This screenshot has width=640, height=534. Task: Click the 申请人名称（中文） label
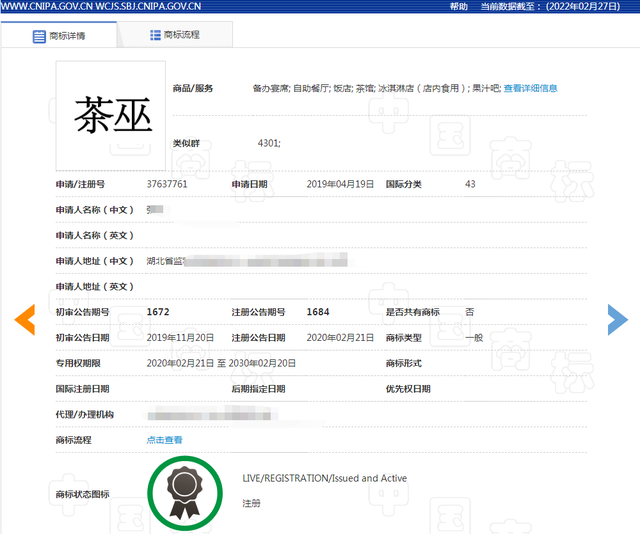(95, 210)
